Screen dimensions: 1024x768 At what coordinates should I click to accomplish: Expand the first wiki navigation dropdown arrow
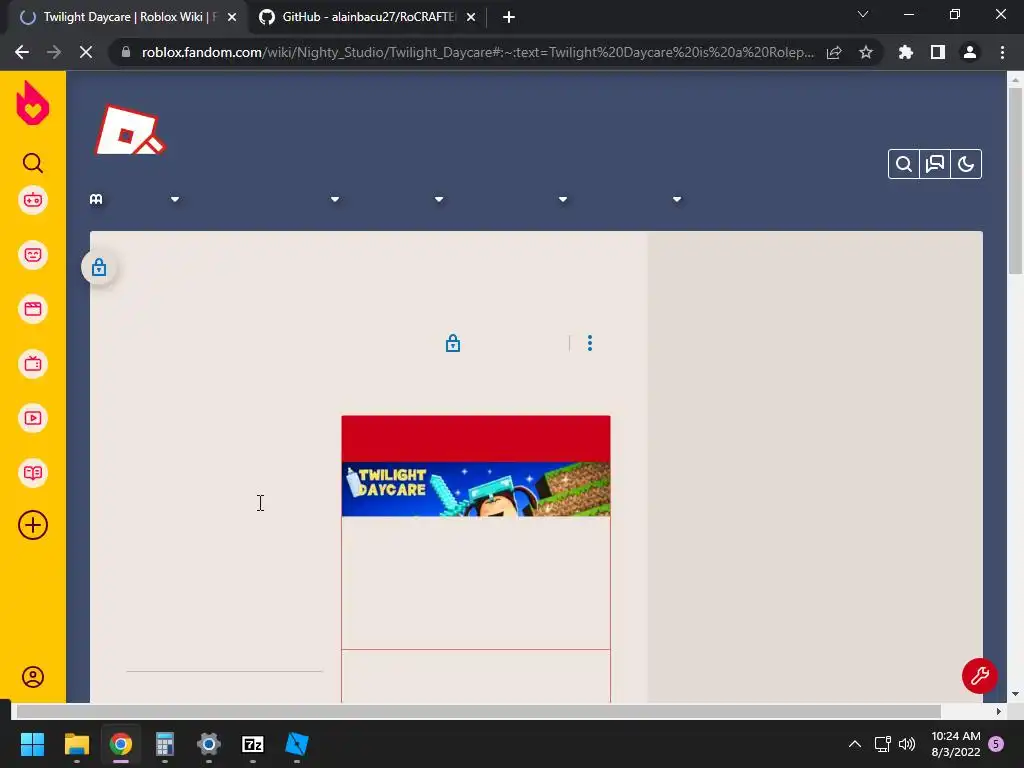click(175, 199)
